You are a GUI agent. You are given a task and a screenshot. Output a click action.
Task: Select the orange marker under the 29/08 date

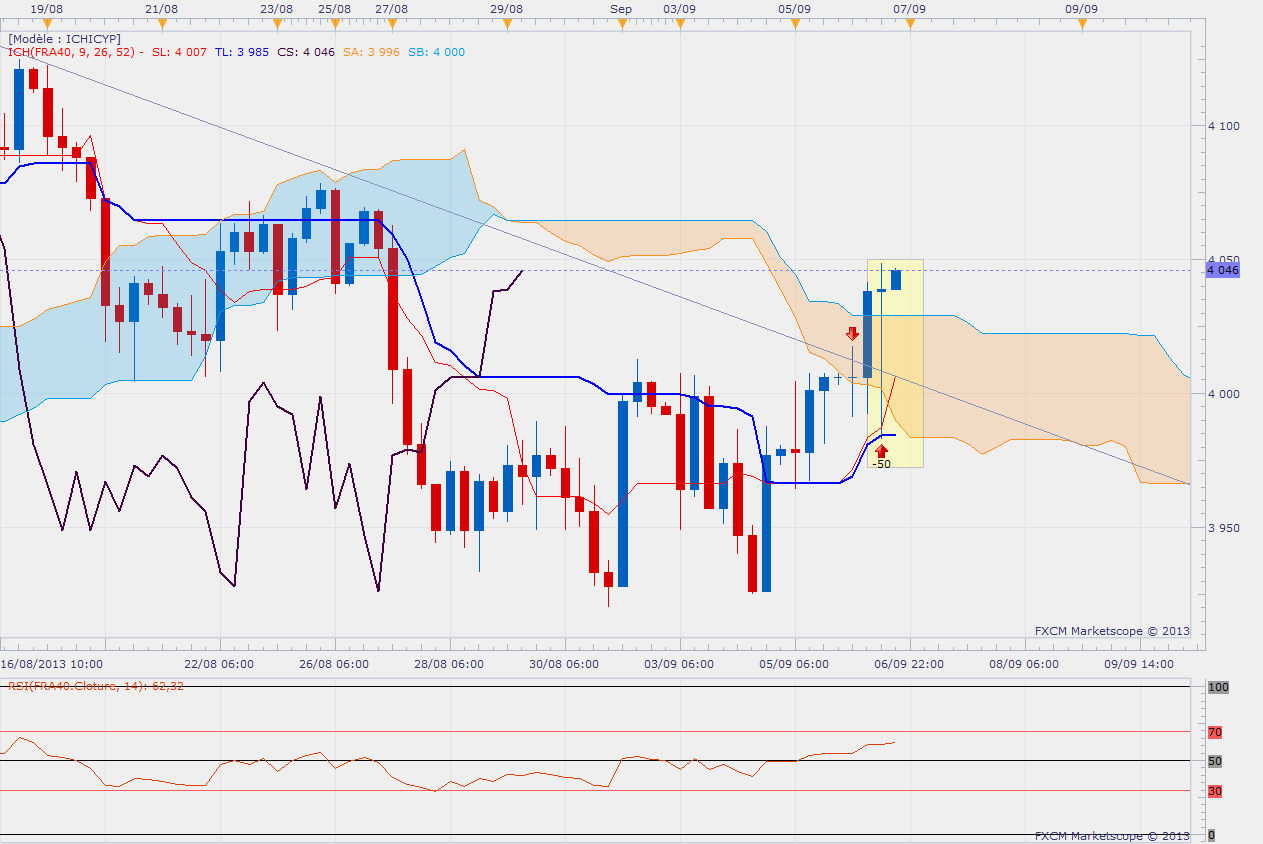point(507,25)
